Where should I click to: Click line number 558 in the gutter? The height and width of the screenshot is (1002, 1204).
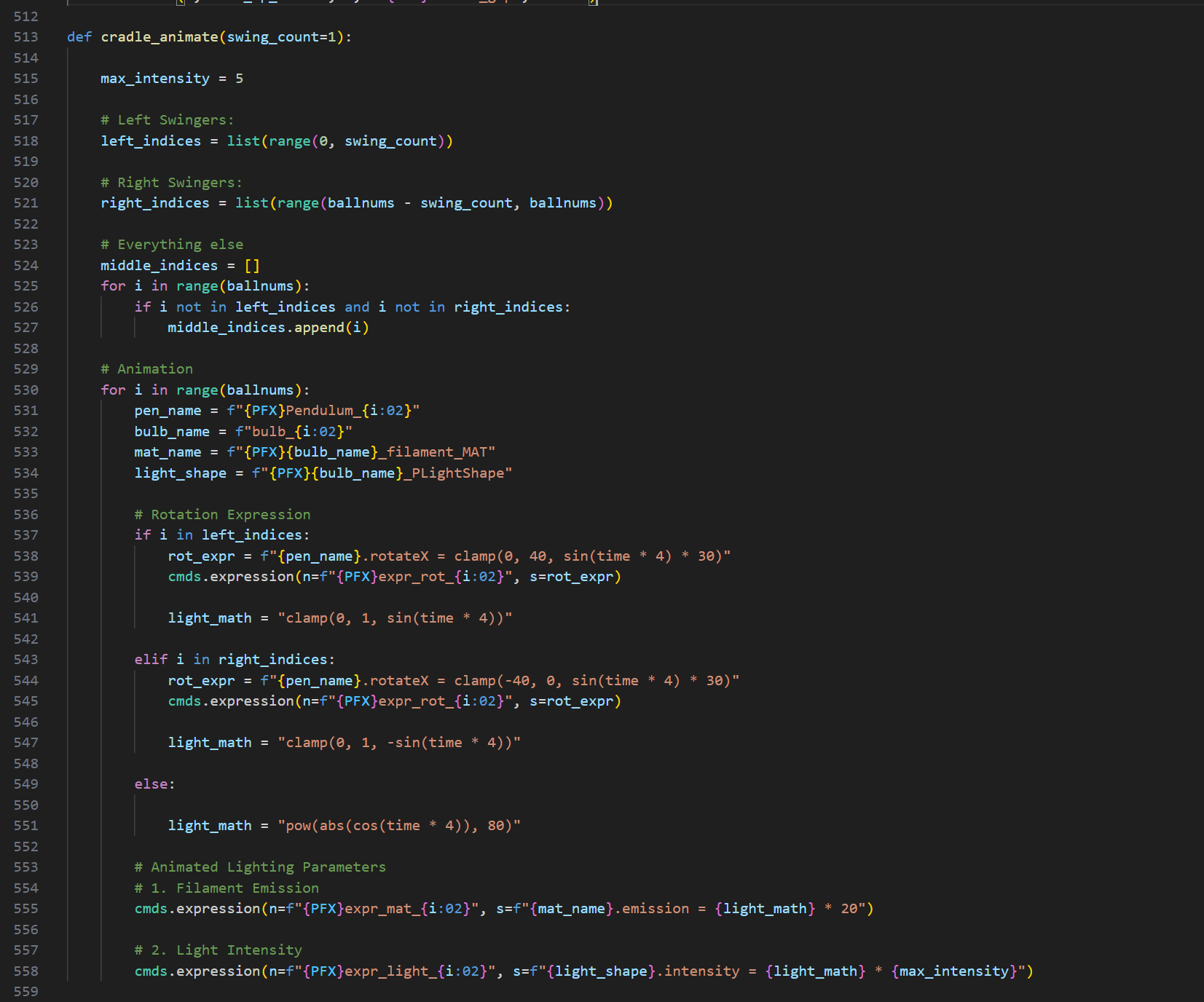pos(26,971)
